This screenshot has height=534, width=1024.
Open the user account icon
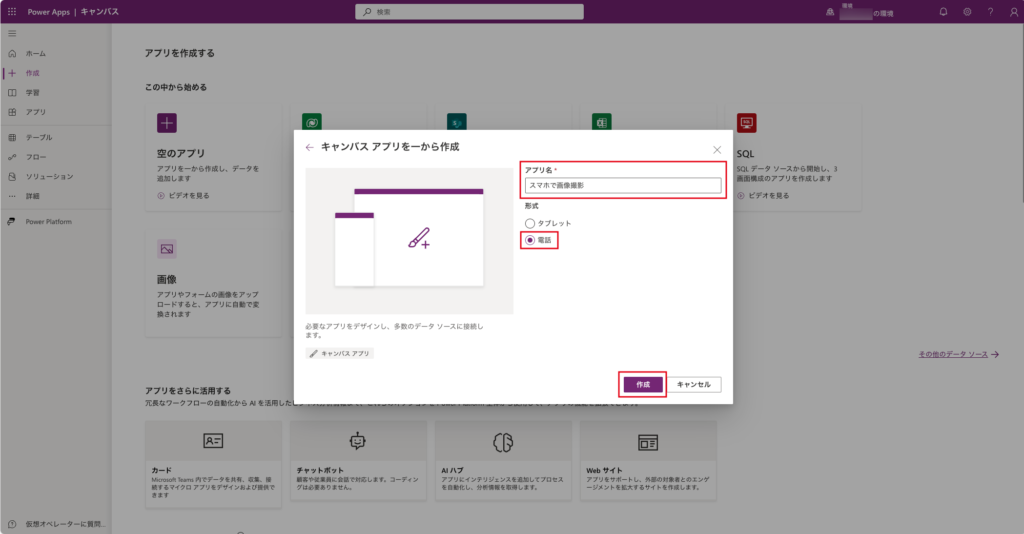tap(1011, 12)
